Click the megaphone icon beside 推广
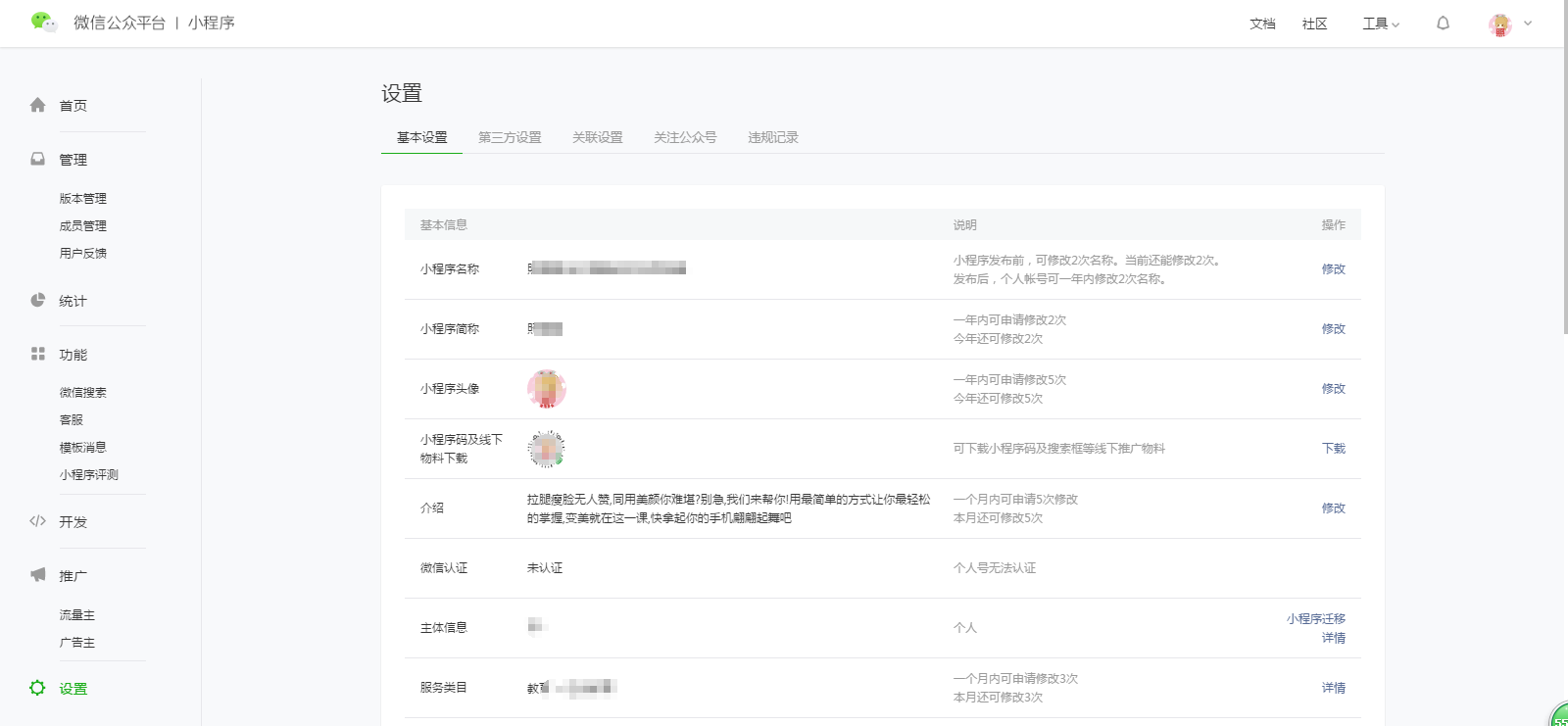Image resolution: width=1568 pixels, height=726 pixels. coord(38,575)
